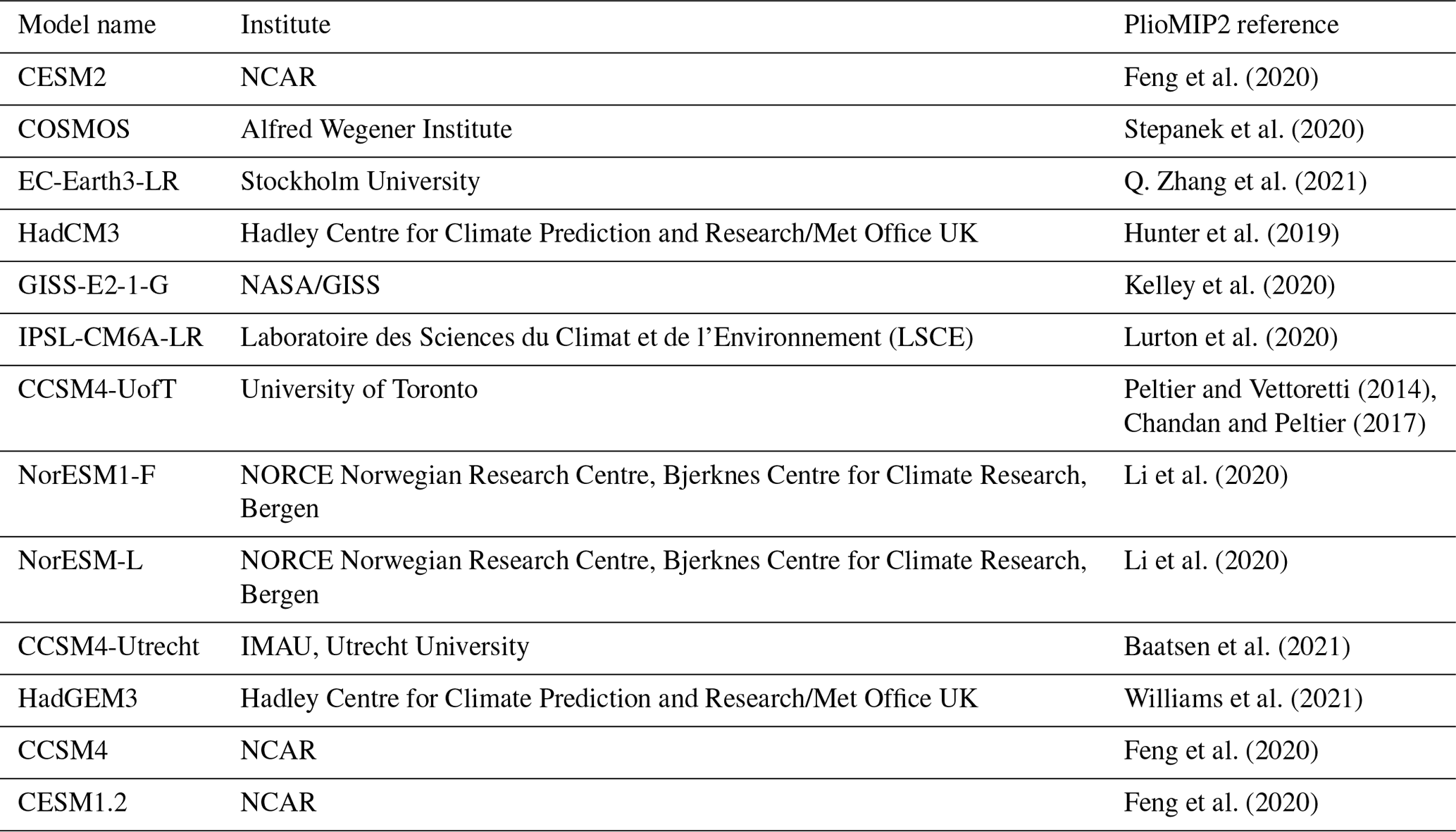Click the Alfred Wegener Institute cell
Viewport: 1456px width, 832px height.
tap(376, 129)
